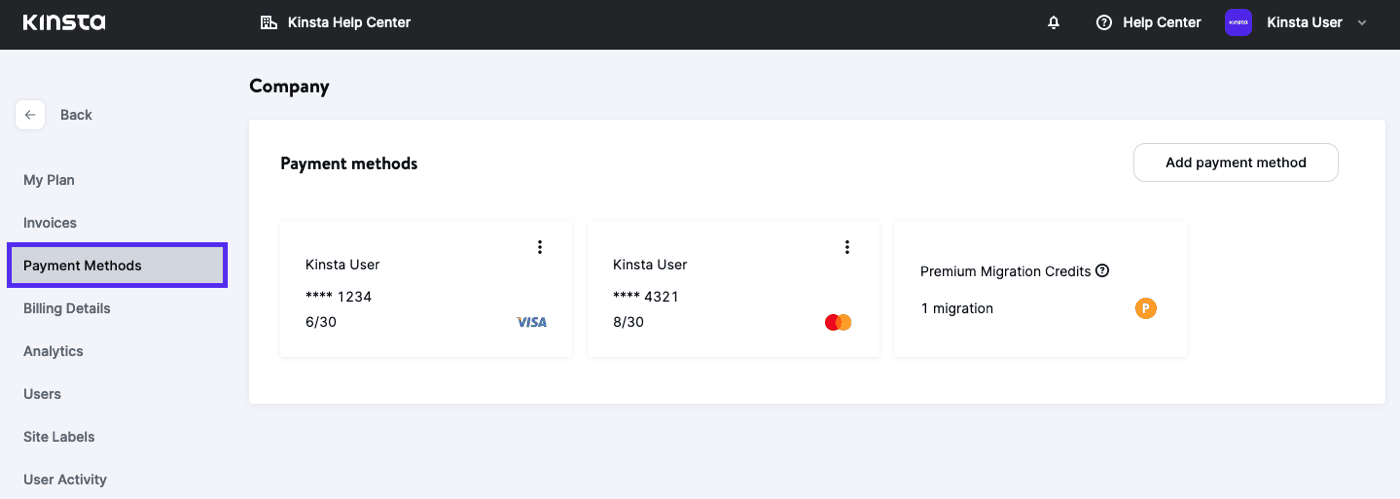Open the Help Center link in the header

coord(1162,22)
